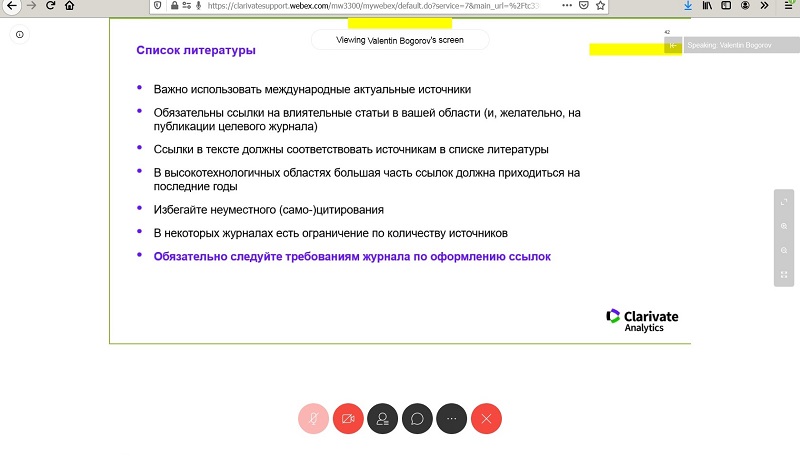Click the meeting info icon

coord(20,35)
